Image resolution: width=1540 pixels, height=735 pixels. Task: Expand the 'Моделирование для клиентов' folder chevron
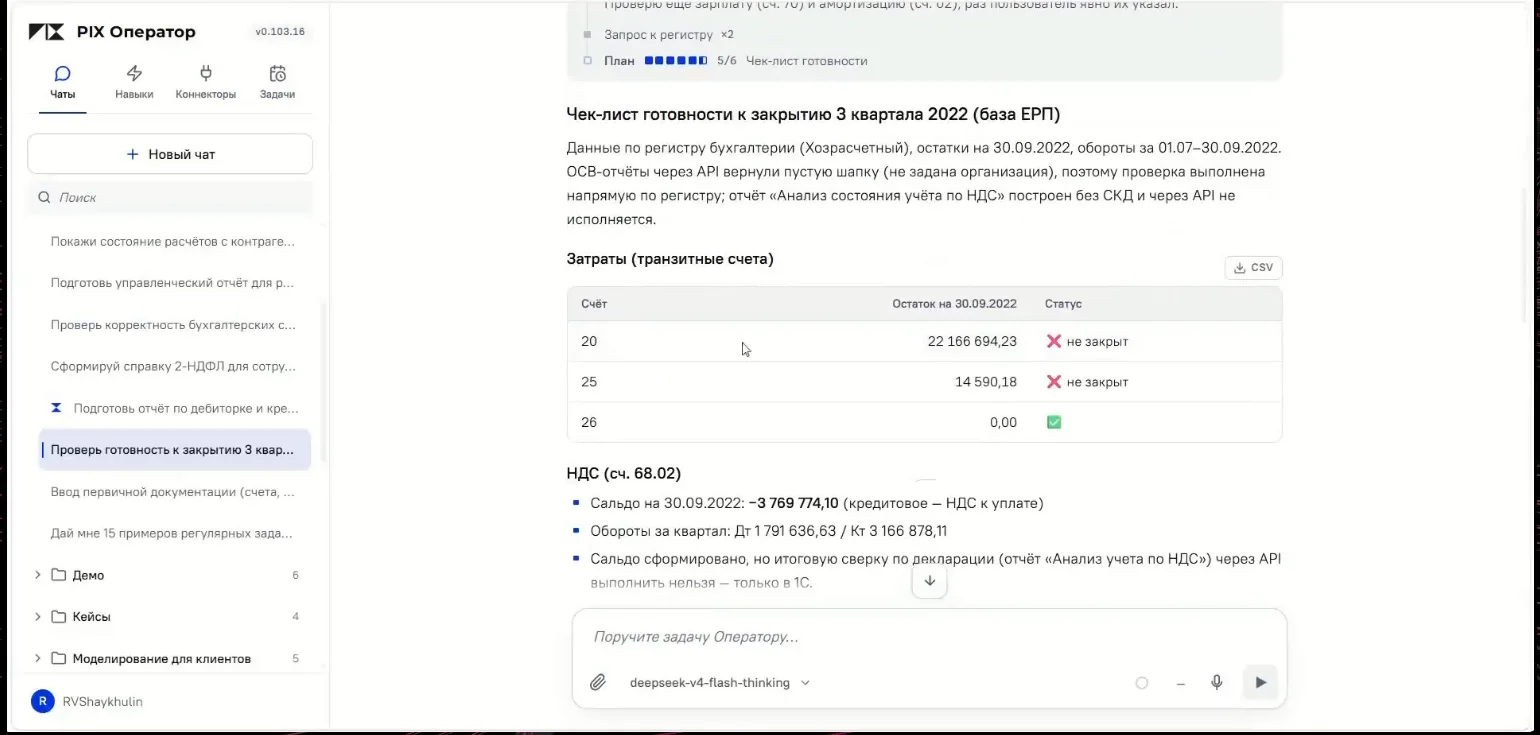(38, 659)
